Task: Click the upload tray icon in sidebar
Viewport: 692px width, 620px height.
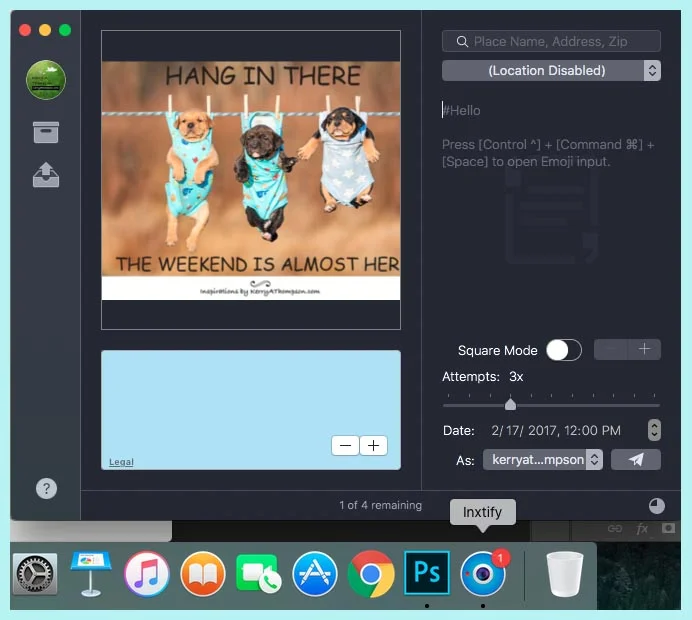Action: coord(46,175)
